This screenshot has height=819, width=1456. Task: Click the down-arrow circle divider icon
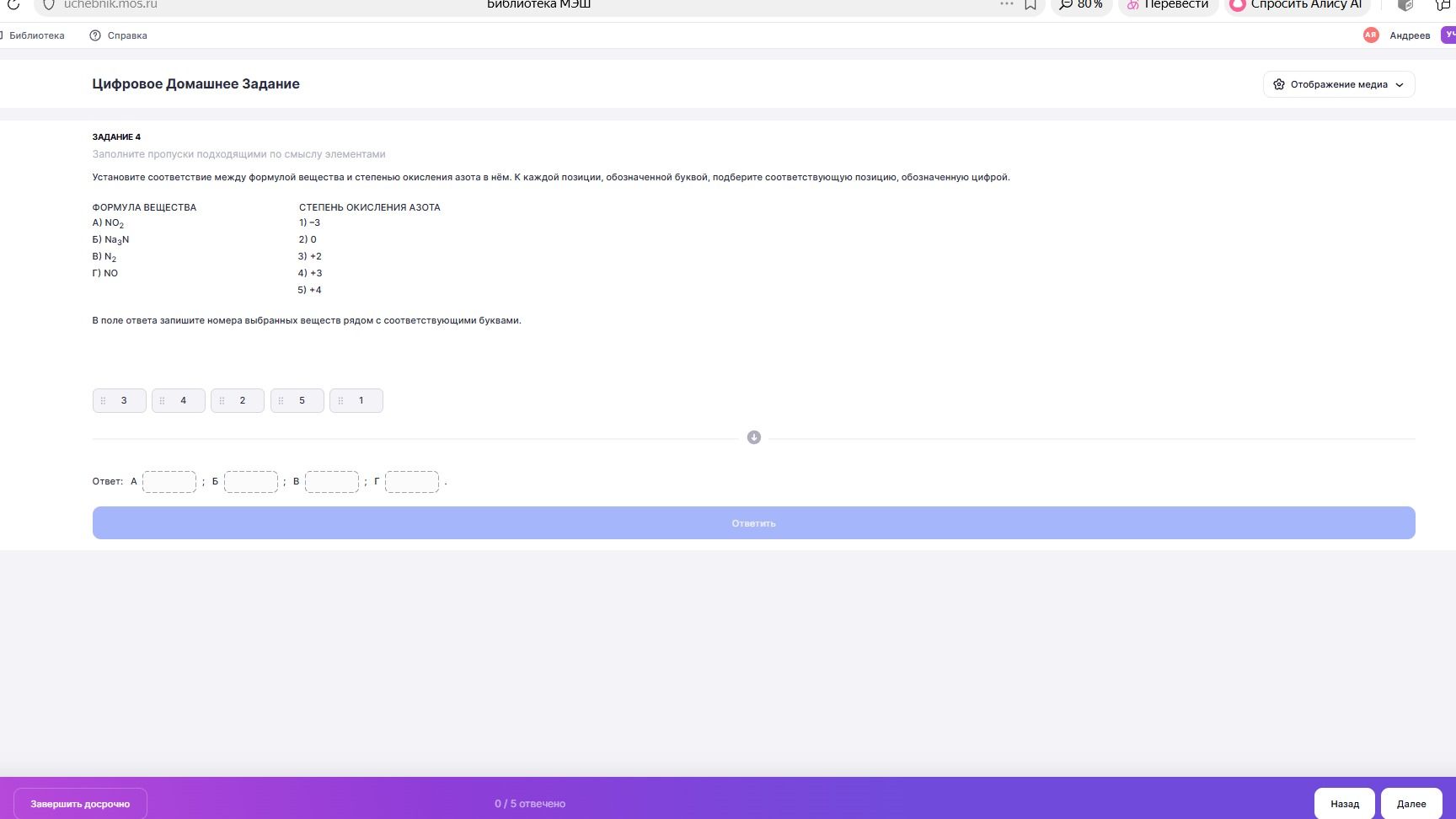pyautogui.click(x=754, y=437)
